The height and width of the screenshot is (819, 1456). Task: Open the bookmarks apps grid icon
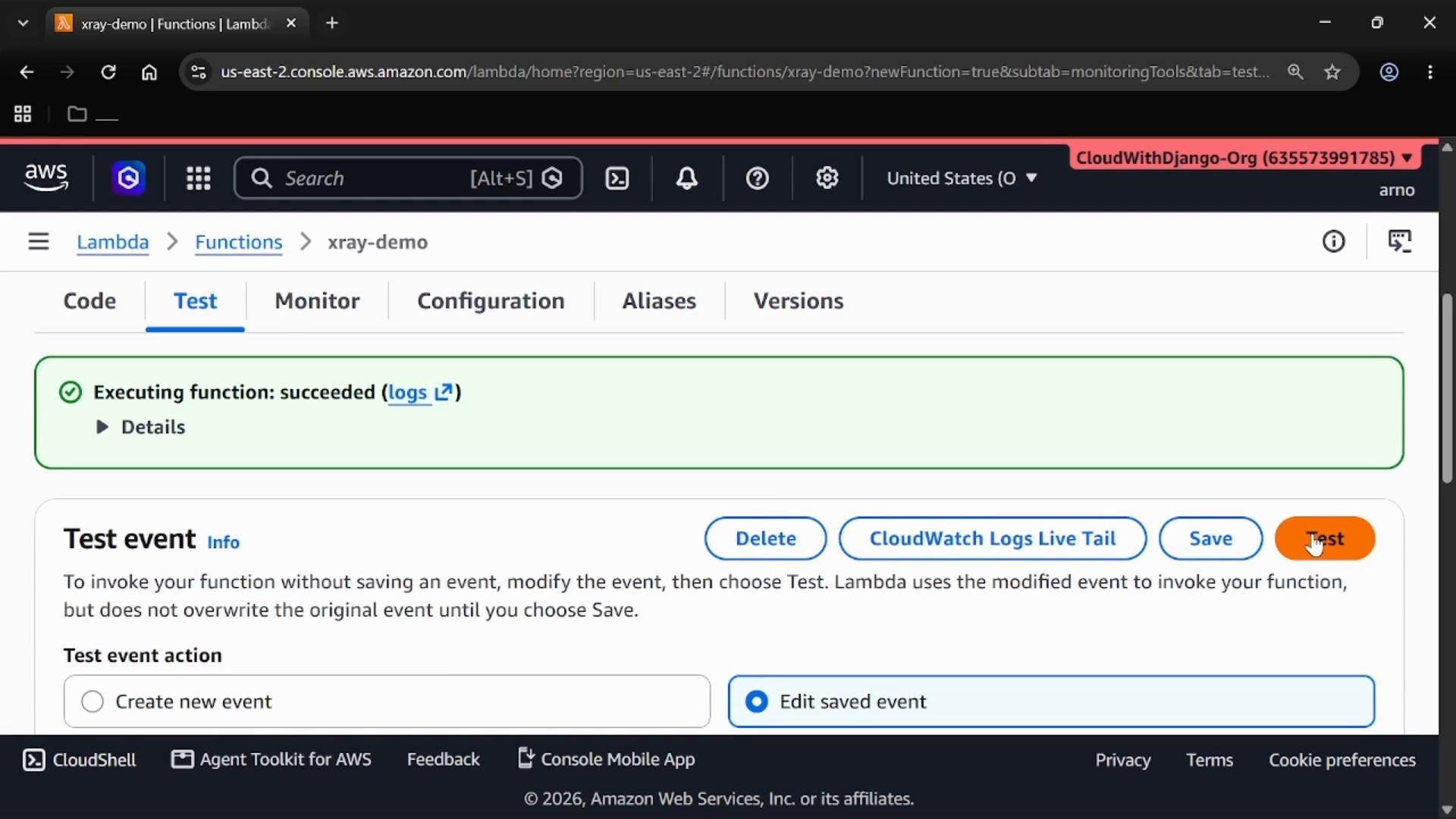pos(23,114)
